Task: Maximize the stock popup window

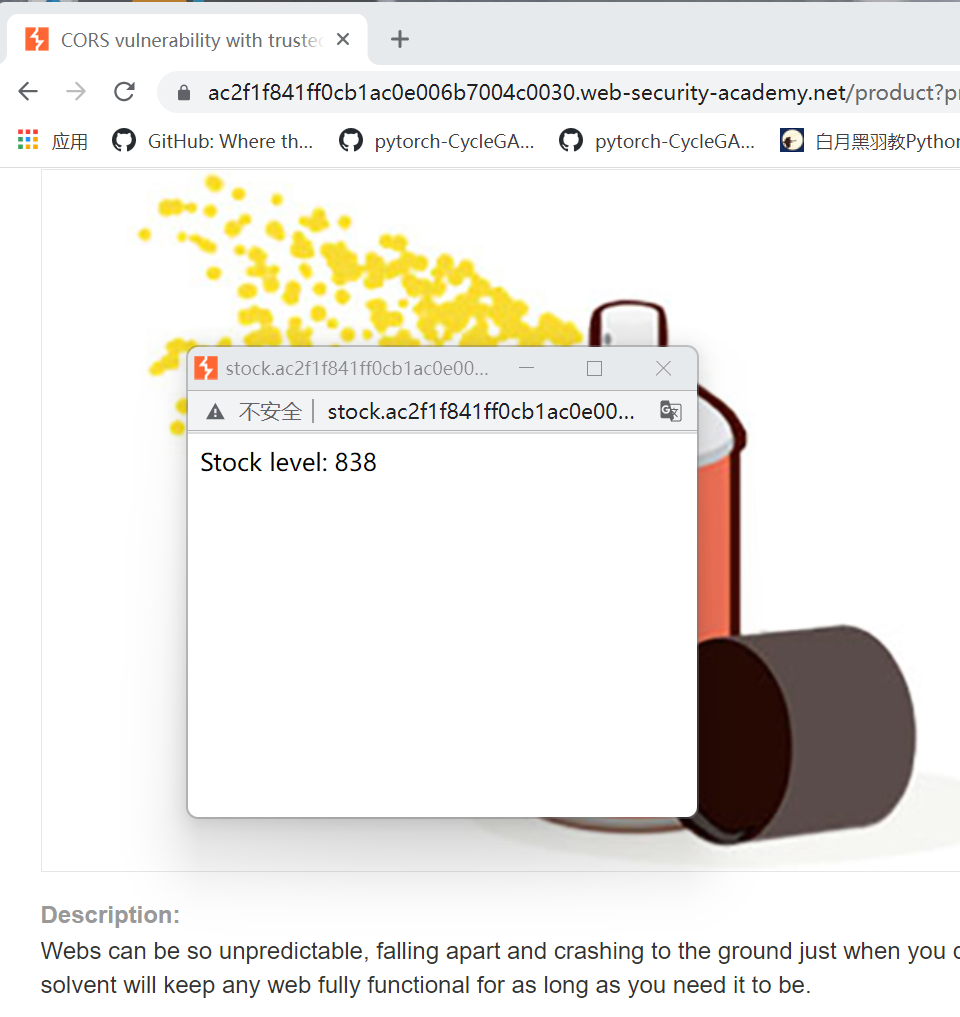Action: pyautogui.click(x=594, y=368)
